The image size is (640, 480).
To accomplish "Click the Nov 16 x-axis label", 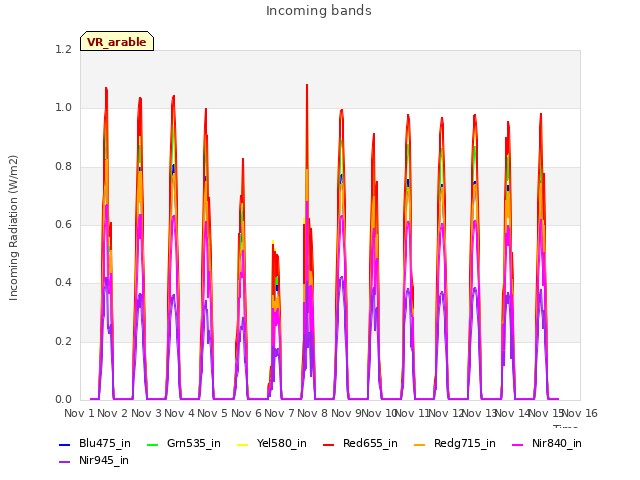I will pos(580,413).
